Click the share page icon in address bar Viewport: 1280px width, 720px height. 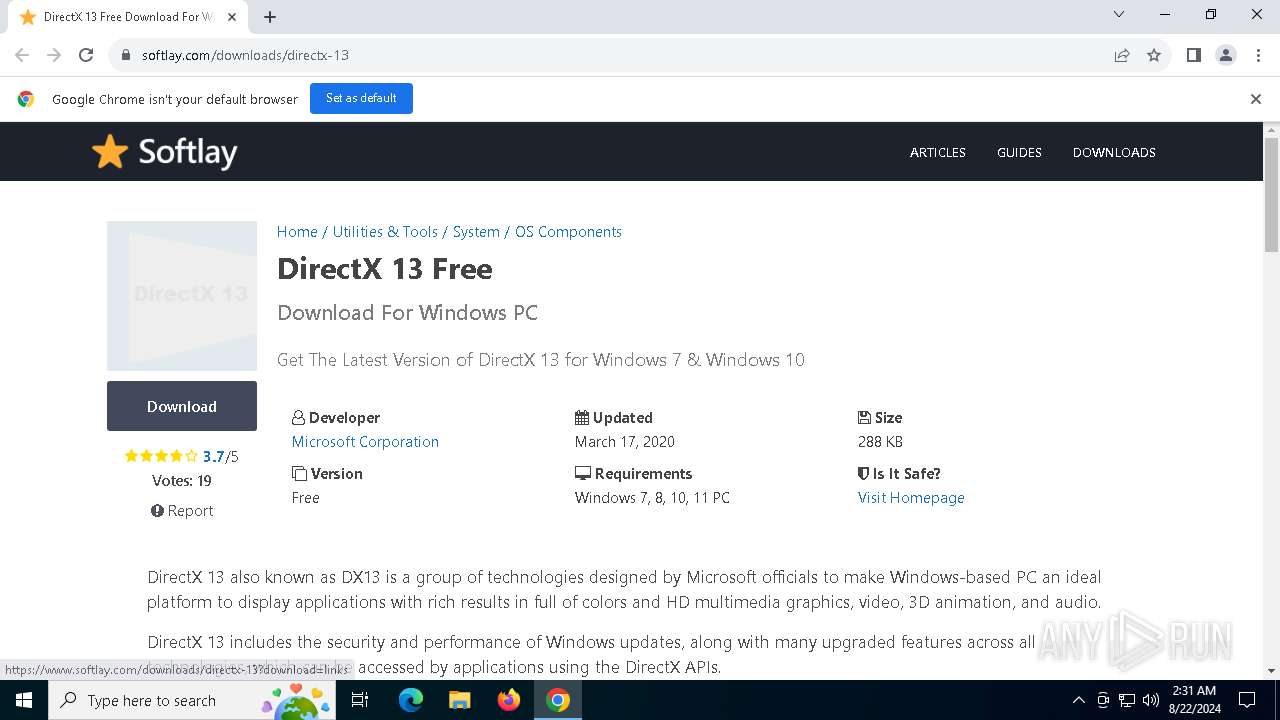(1122, 55)
